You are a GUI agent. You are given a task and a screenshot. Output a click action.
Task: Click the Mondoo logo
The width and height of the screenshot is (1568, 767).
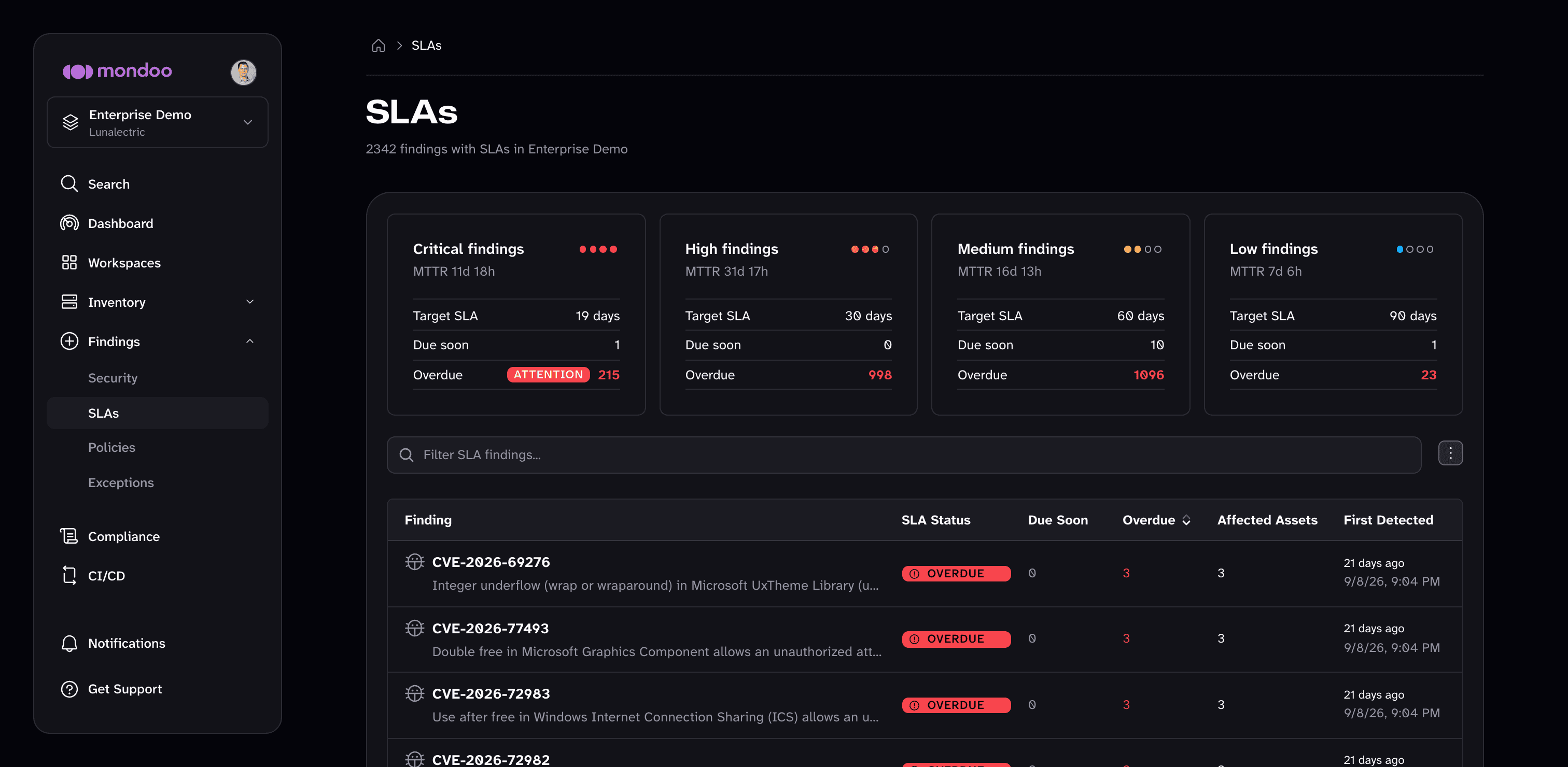[x=117, y=71]
